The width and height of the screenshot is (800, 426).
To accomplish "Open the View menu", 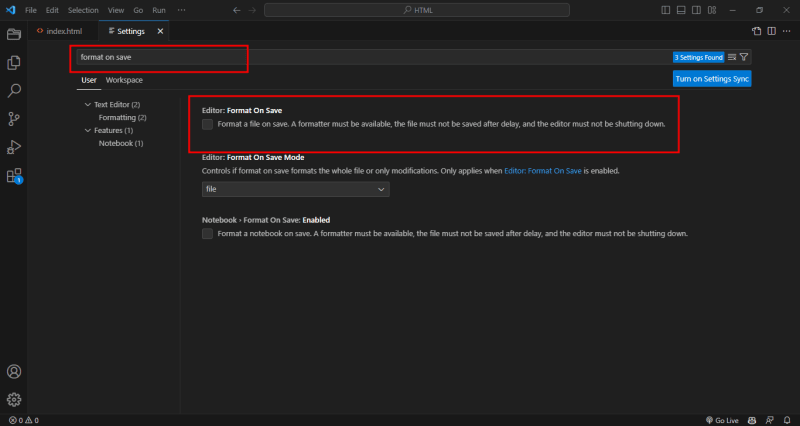I will point(116,10).
